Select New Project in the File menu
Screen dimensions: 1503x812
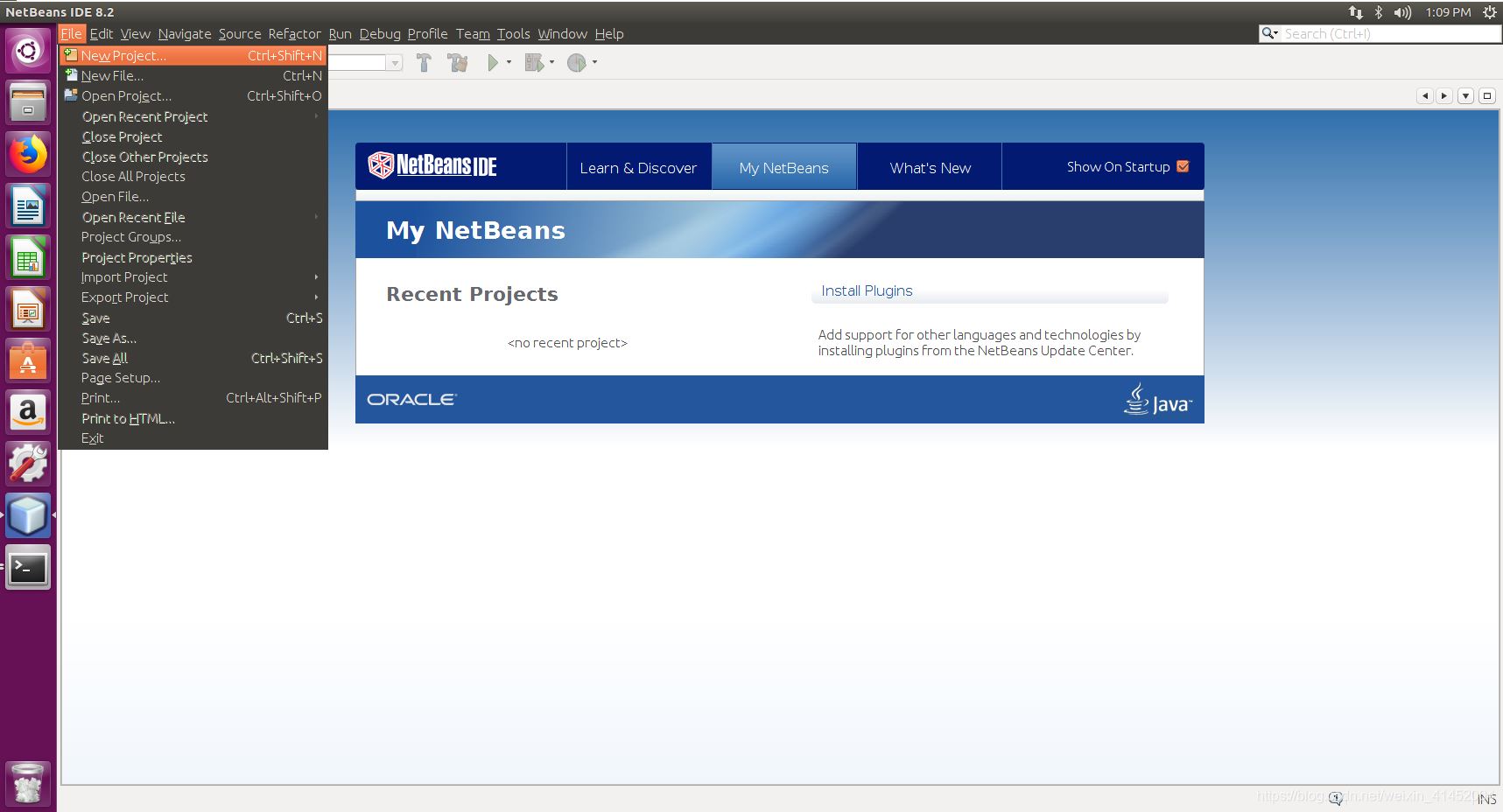coord(193,55)
